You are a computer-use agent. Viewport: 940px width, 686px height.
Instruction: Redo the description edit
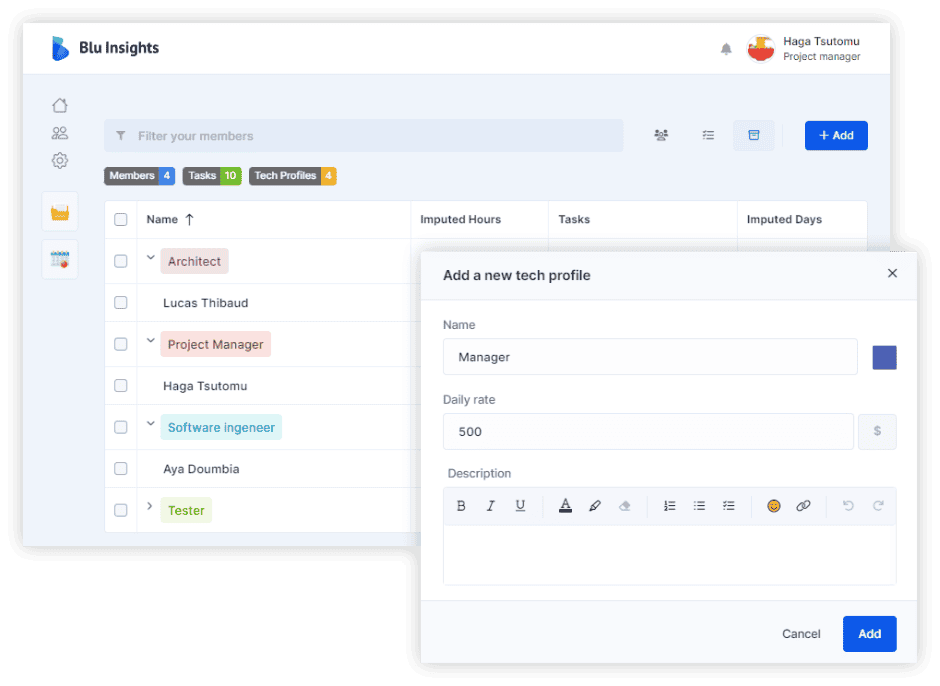tap(878, 506)
